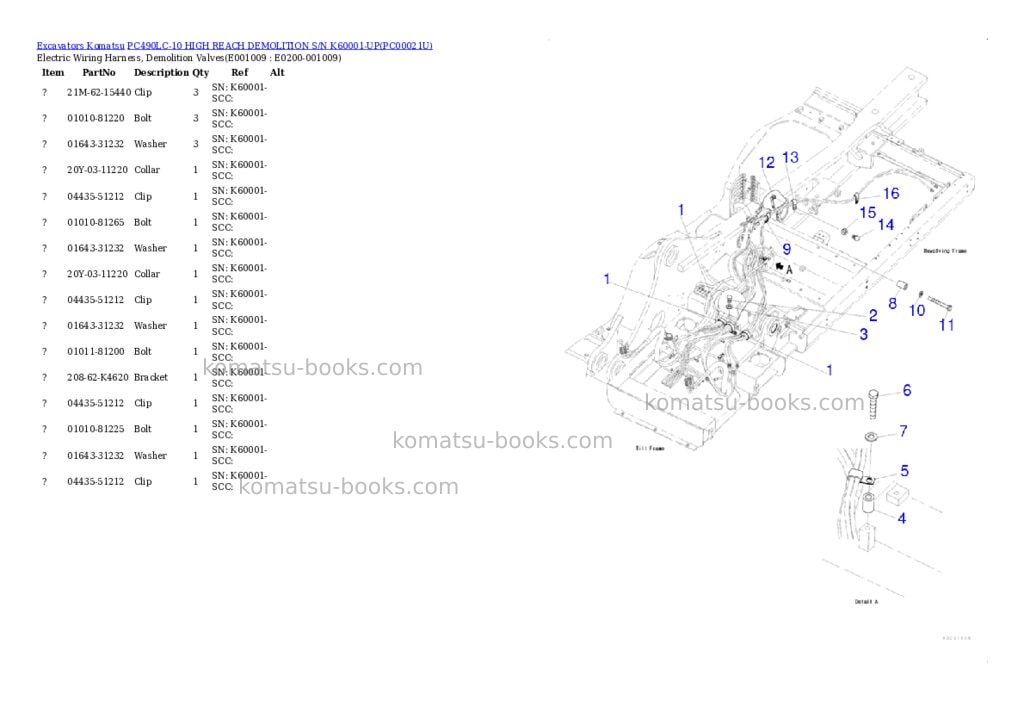Select part number 21M-62-15440
Image resolution: width=1024 pixels, height=725 pixels.
(99, 93)
